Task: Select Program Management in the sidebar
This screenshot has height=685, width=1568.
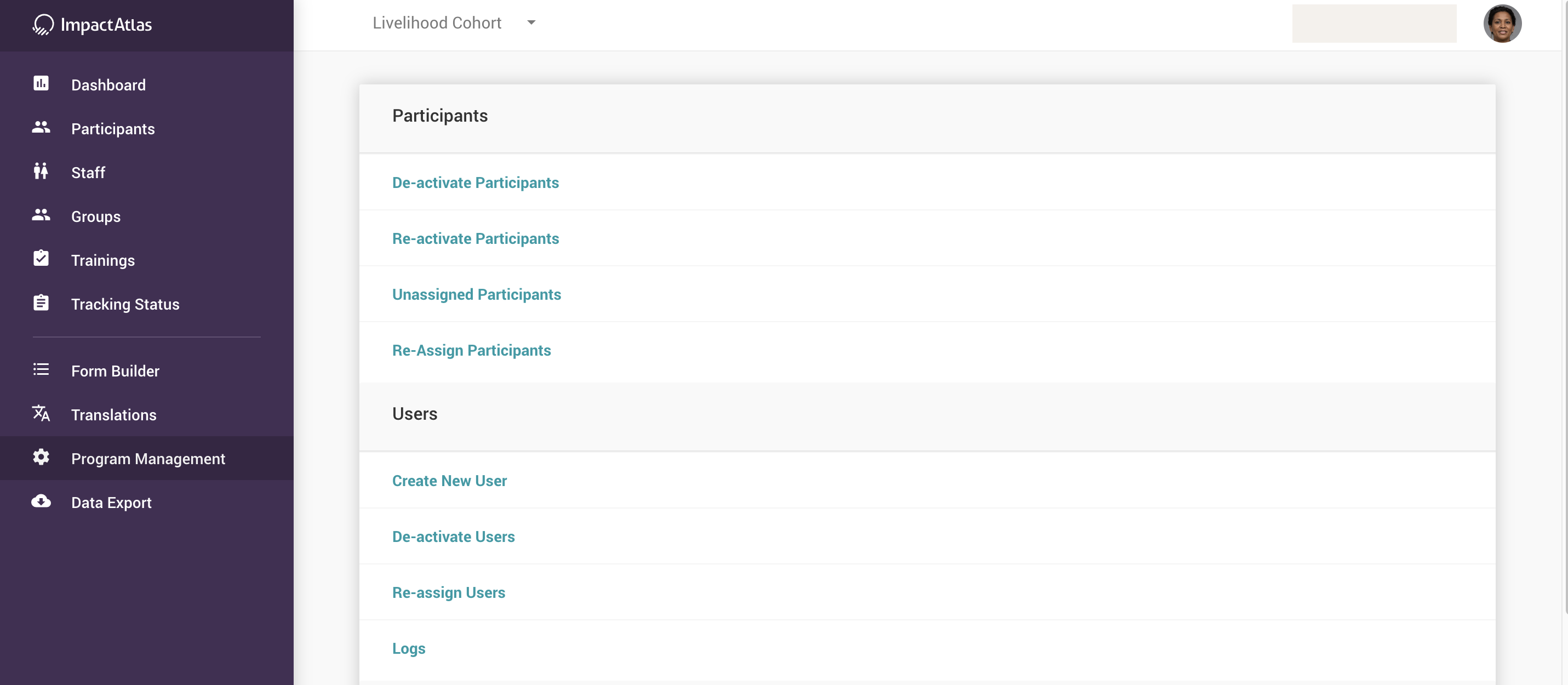Action: click(148, 459)
